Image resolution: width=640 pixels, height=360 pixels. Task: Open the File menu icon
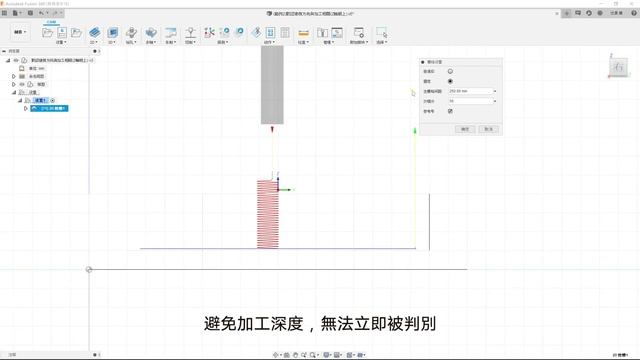15,13
